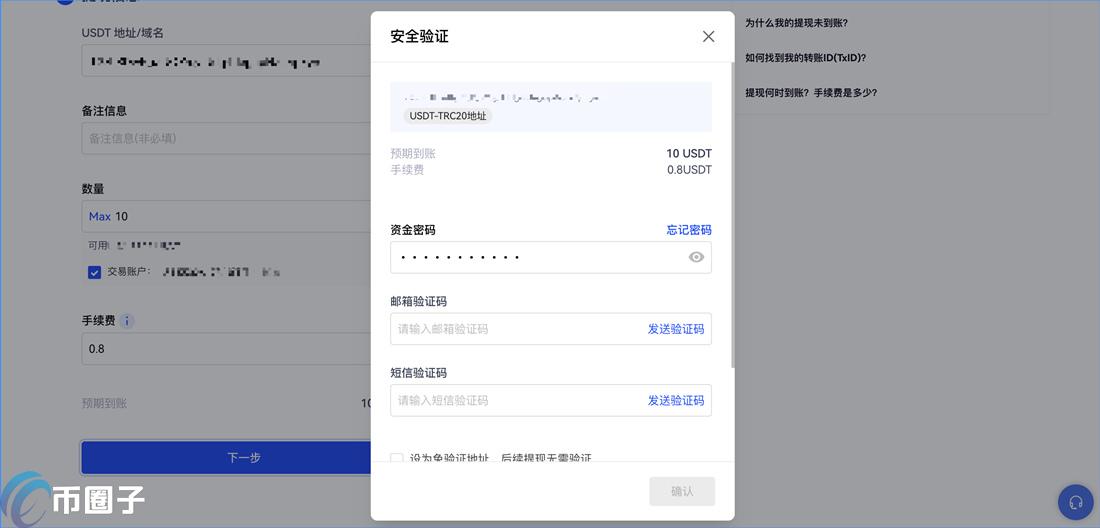Click the 备注信息 input field

point(226,138)
